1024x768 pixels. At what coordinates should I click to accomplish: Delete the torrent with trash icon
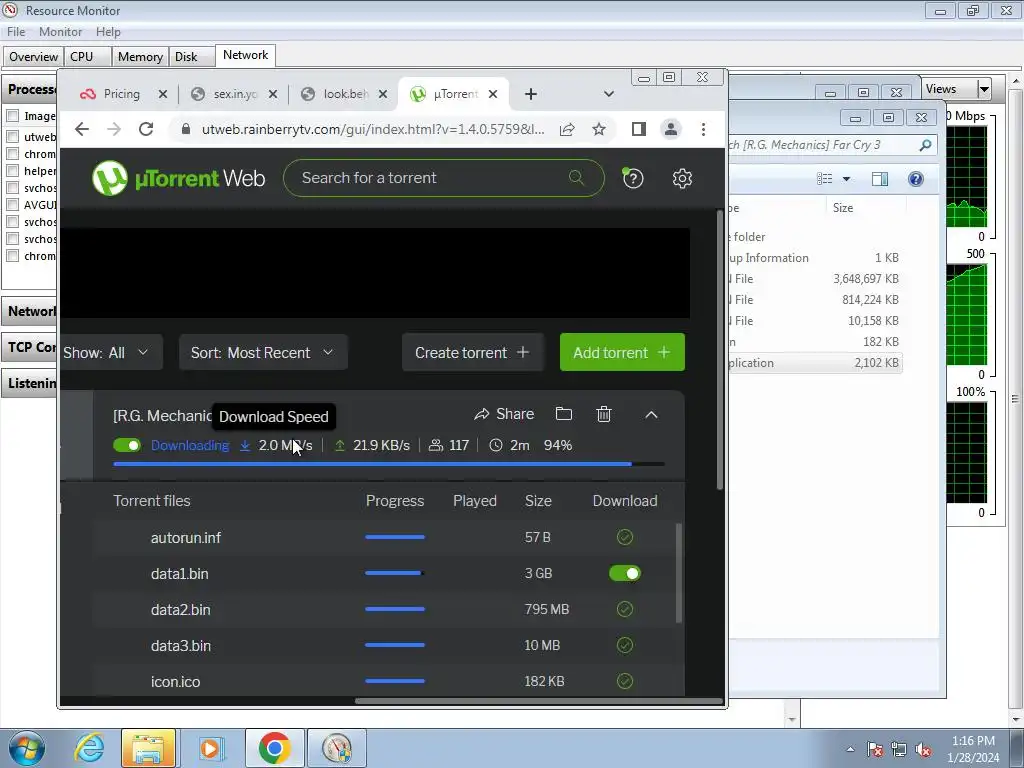pos(604,414)
